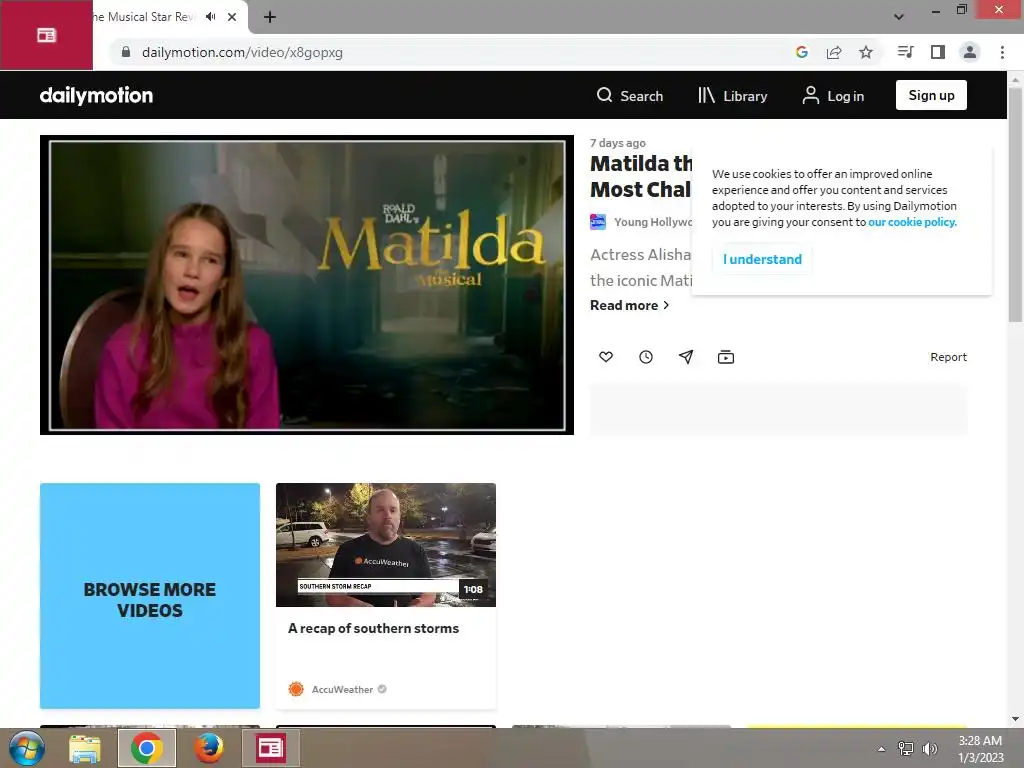Click the Report link

pos(948,357)
